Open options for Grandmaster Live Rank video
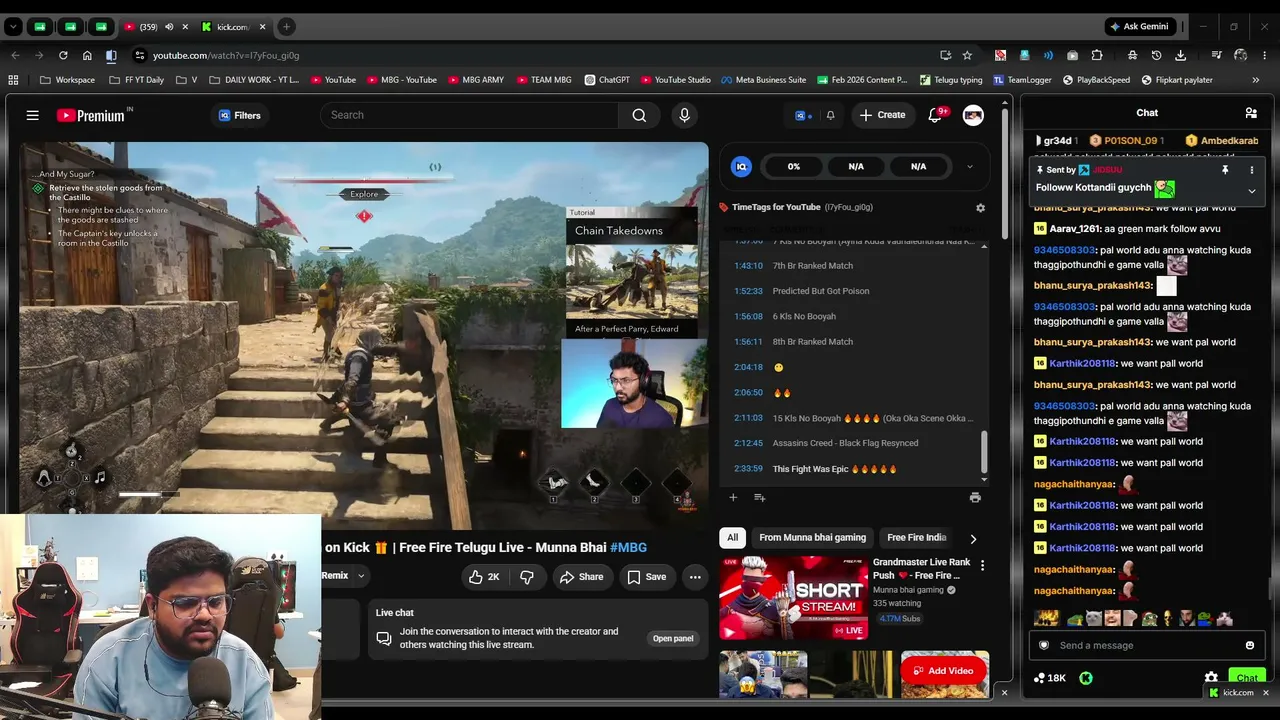Screen dimensions: 1280x720 coord(982,566)
